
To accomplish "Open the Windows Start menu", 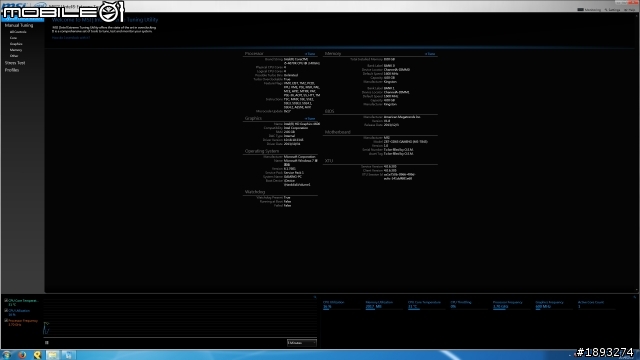I will coord(6,355).
